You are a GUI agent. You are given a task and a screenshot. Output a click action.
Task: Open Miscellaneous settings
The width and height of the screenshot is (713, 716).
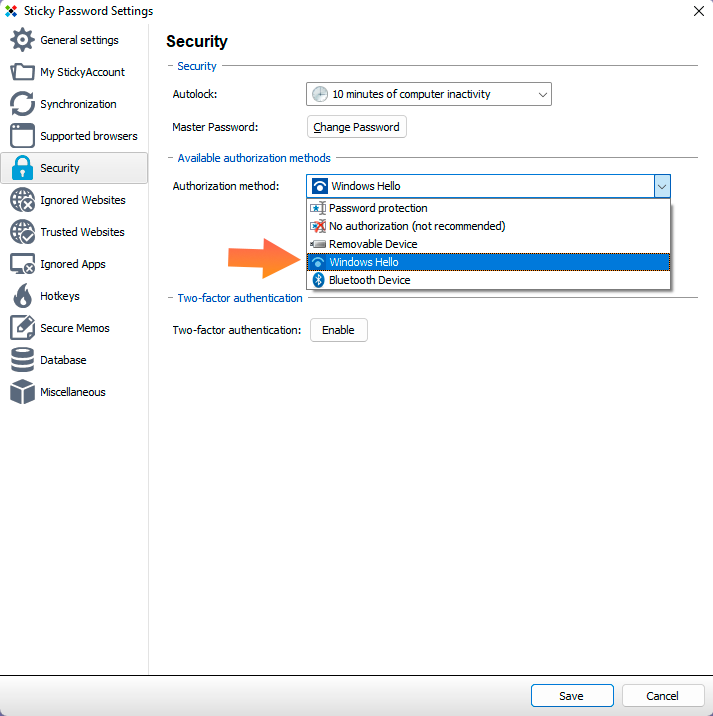(73, 392)
